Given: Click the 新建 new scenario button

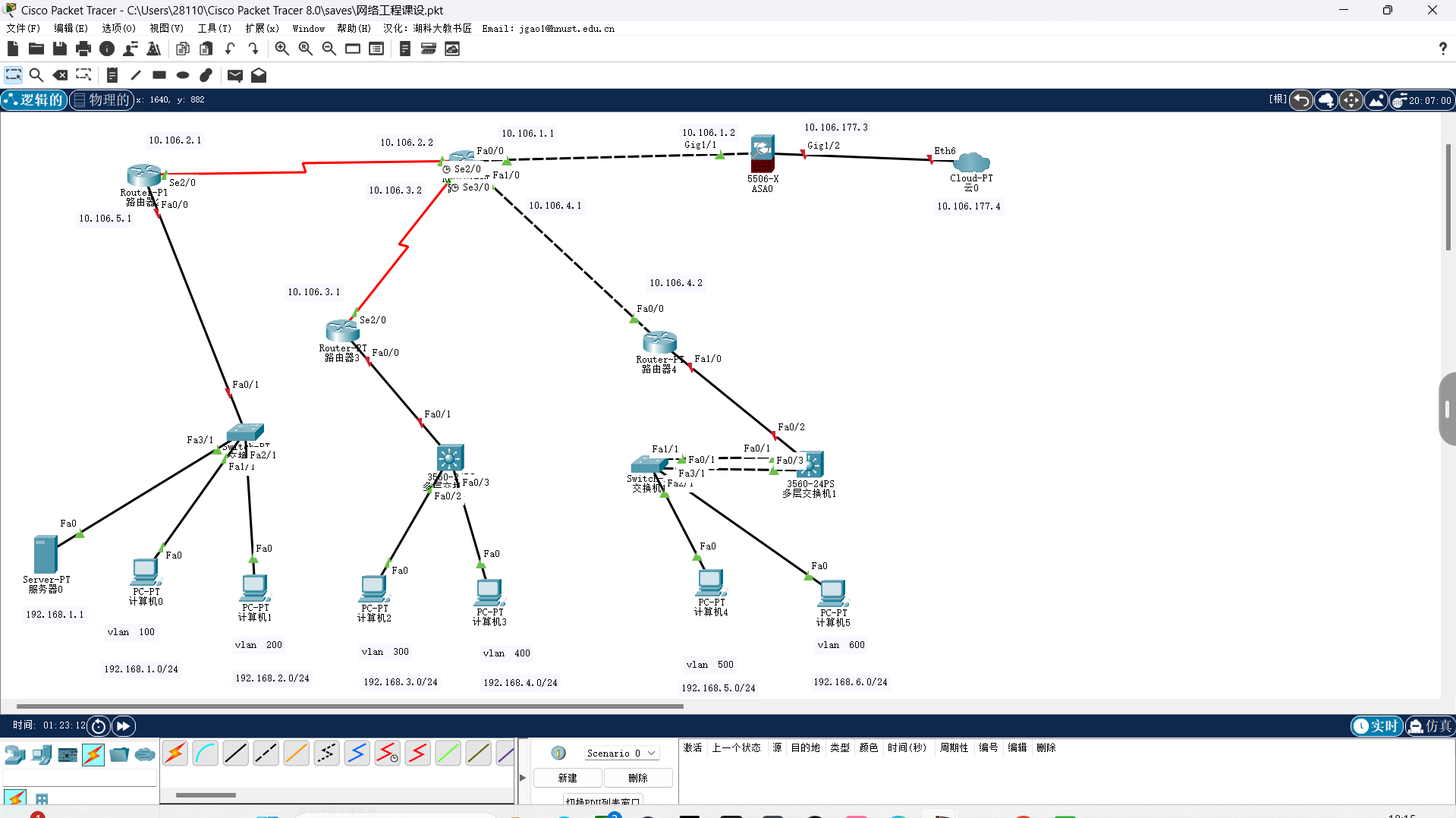Looking at the screenshot, I should click(x=568, y=778).
